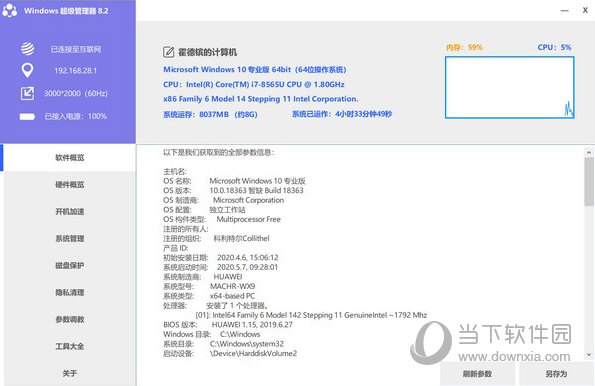
Task: Click the OS 制造商 Microsoft Corporation row
Action: click(224, 200)
